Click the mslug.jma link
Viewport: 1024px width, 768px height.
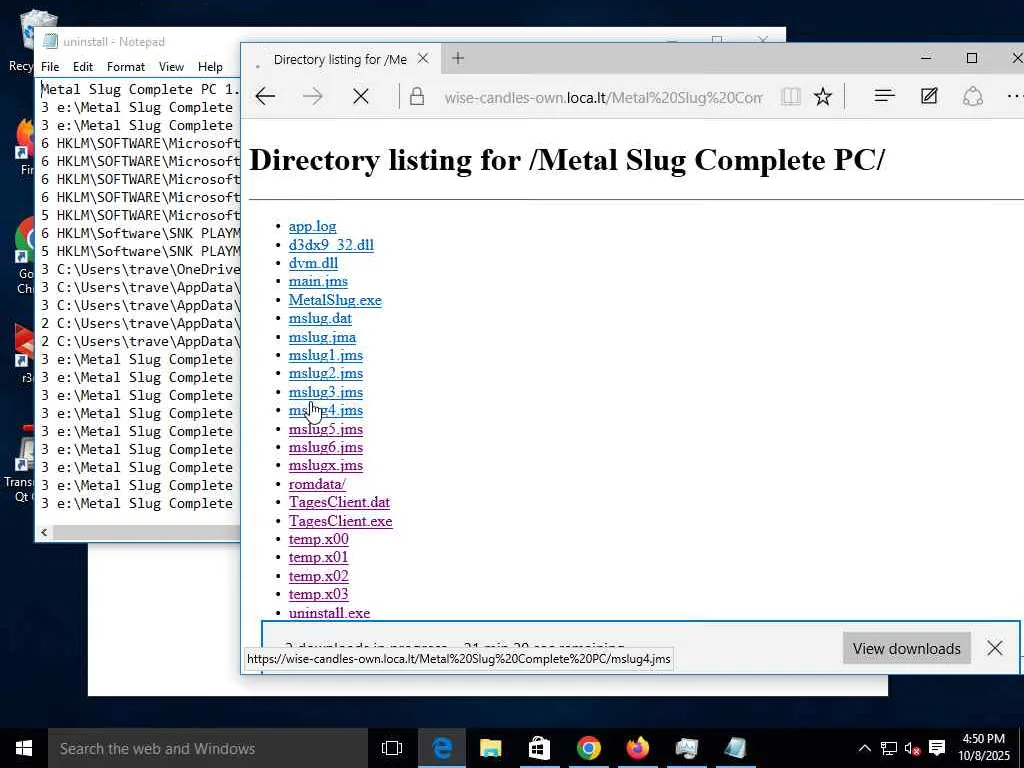(322, 337)
